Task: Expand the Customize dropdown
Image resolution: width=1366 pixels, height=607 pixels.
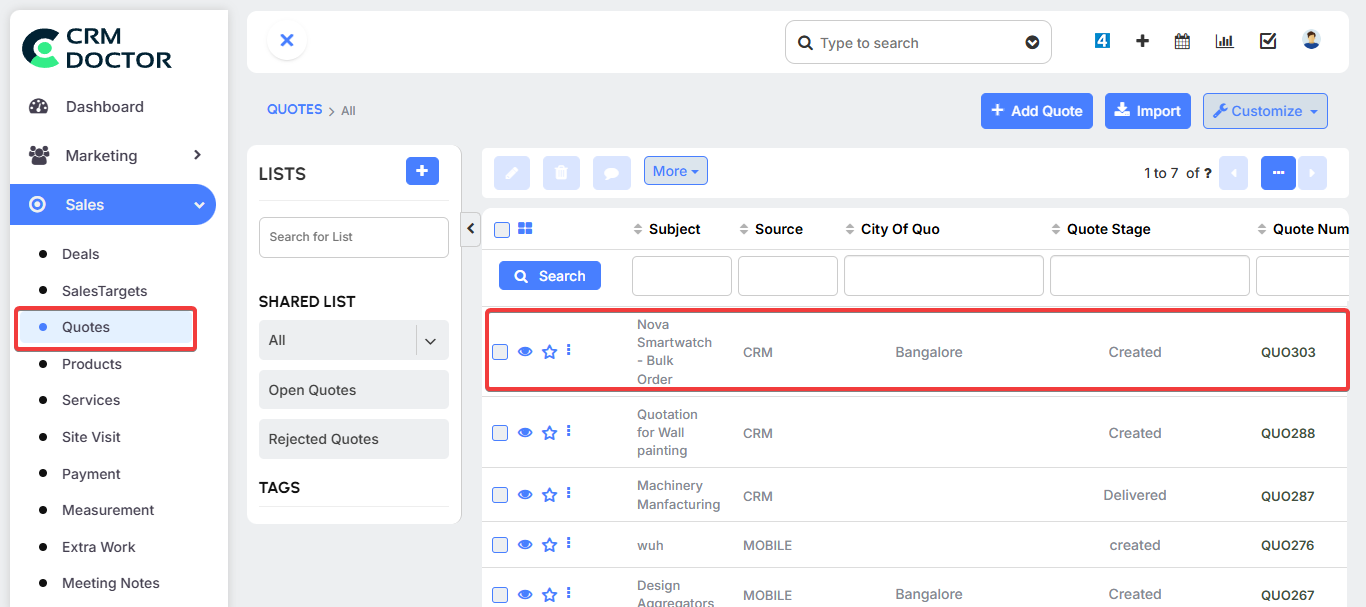Action: (1265, 111)
